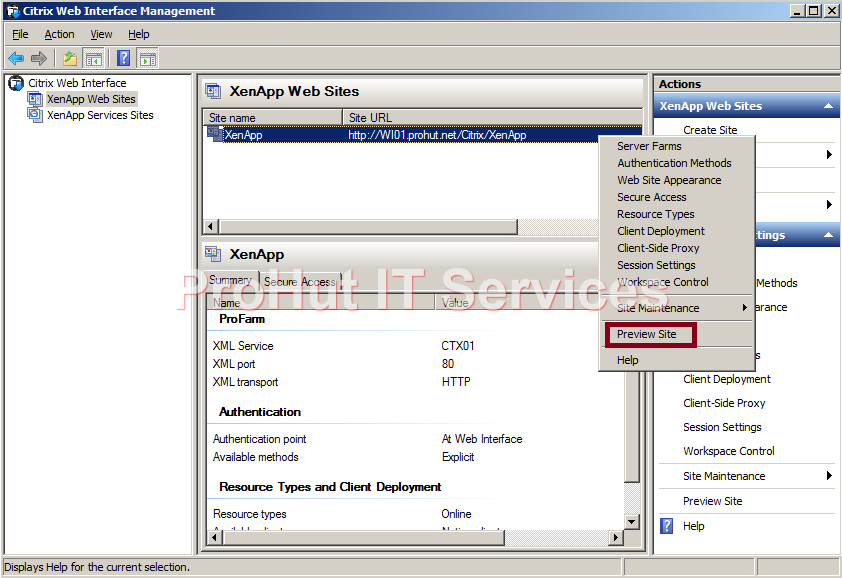
Task: Click Workspace Control in Actions pane
Action: (729, 451)
